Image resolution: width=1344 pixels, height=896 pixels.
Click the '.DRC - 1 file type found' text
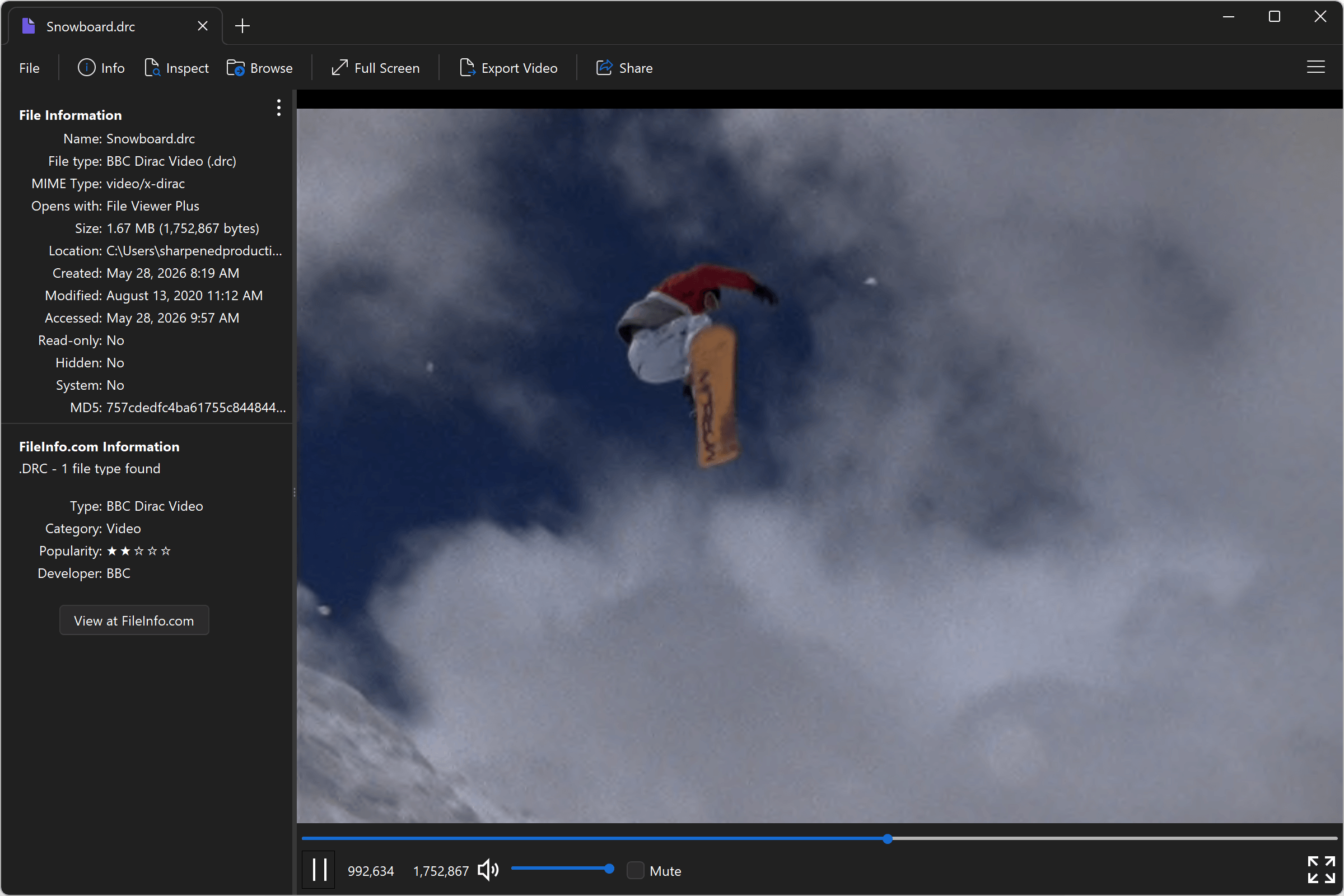pos(90,469)
